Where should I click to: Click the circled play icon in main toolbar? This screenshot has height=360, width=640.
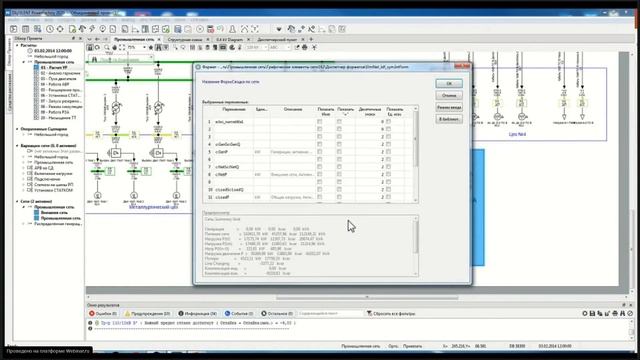click(200, 29)
